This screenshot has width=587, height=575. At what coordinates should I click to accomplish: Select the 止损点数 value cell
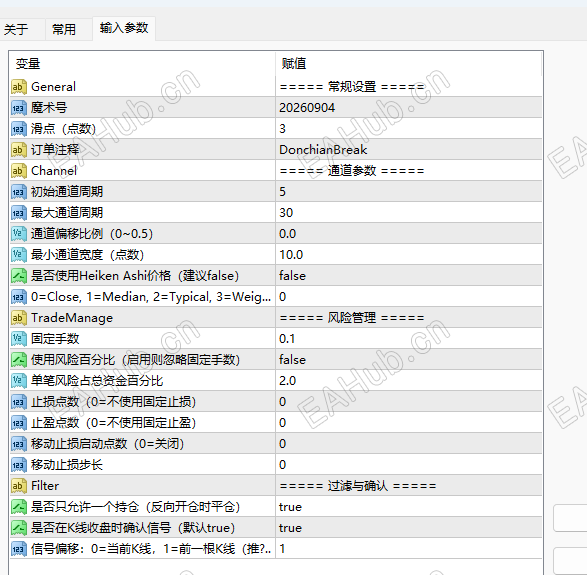pos(408,402)
